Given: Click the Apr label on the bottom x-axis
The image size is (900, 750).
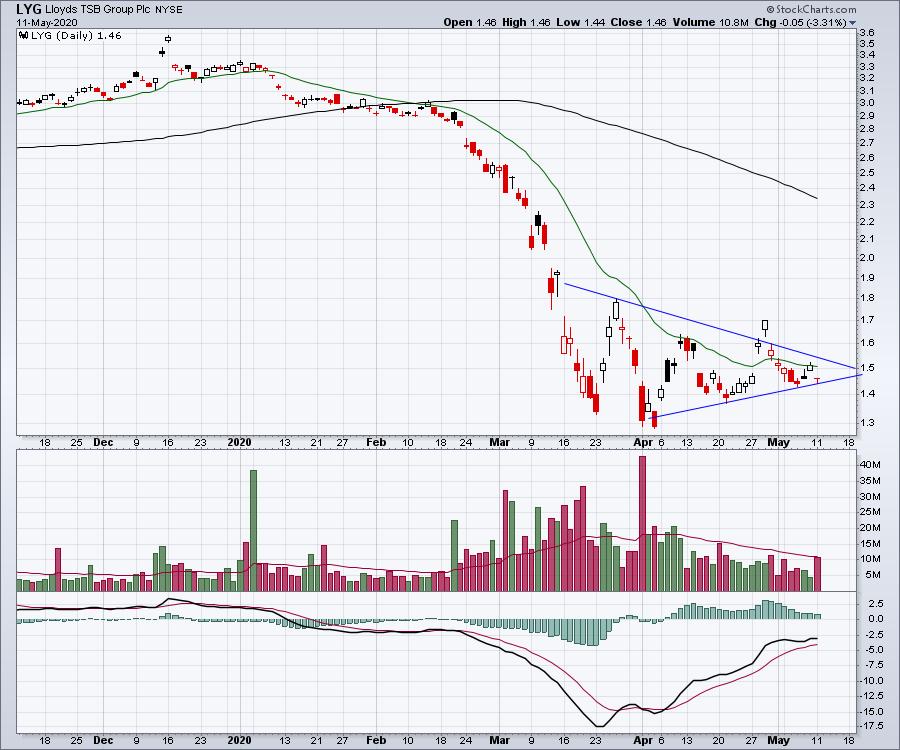Looking at the screenshot, I should (652, 741).
